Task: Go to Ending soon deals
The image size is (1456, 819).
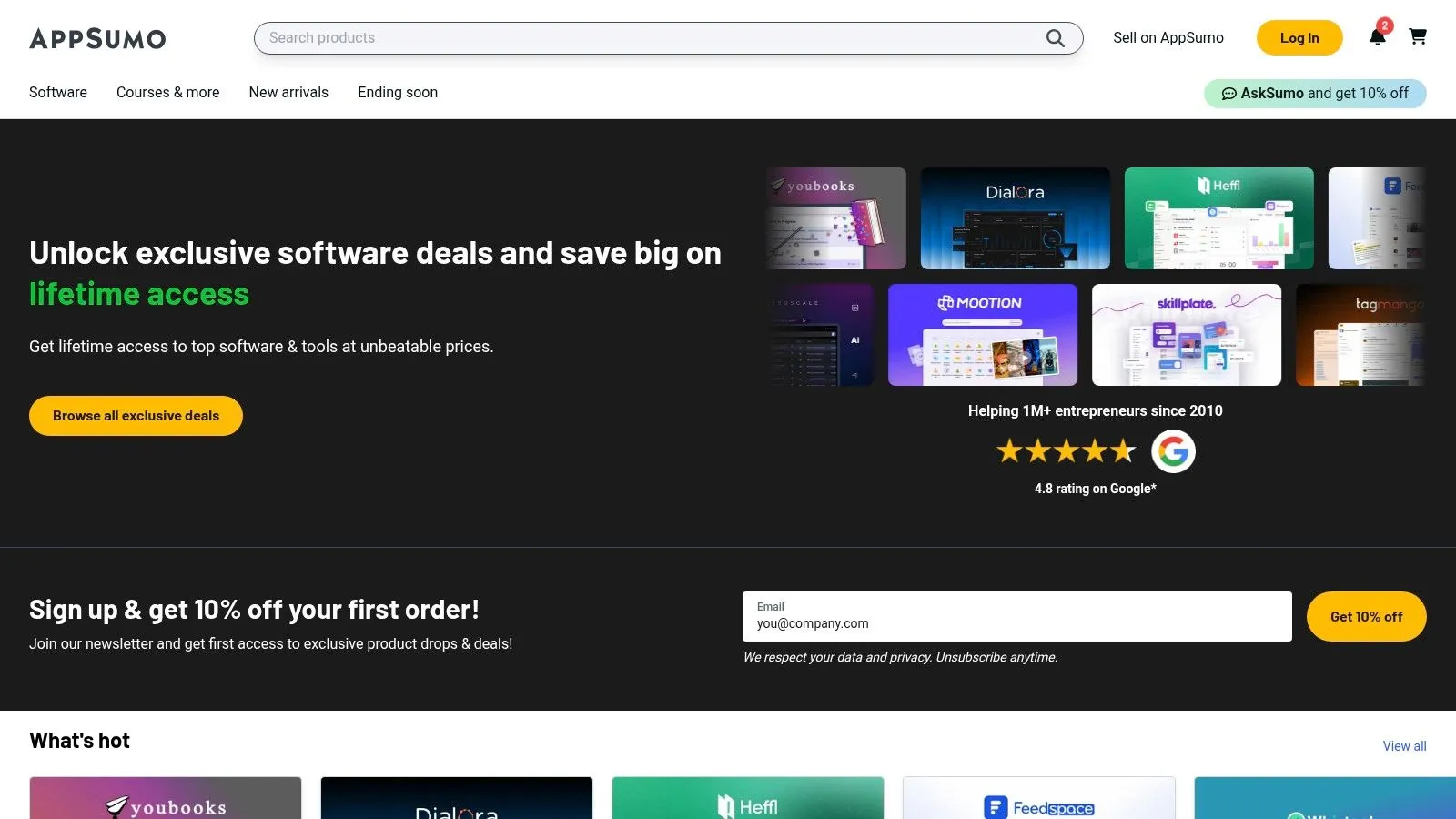Action: pyautogui.click(x=398, y=92)
